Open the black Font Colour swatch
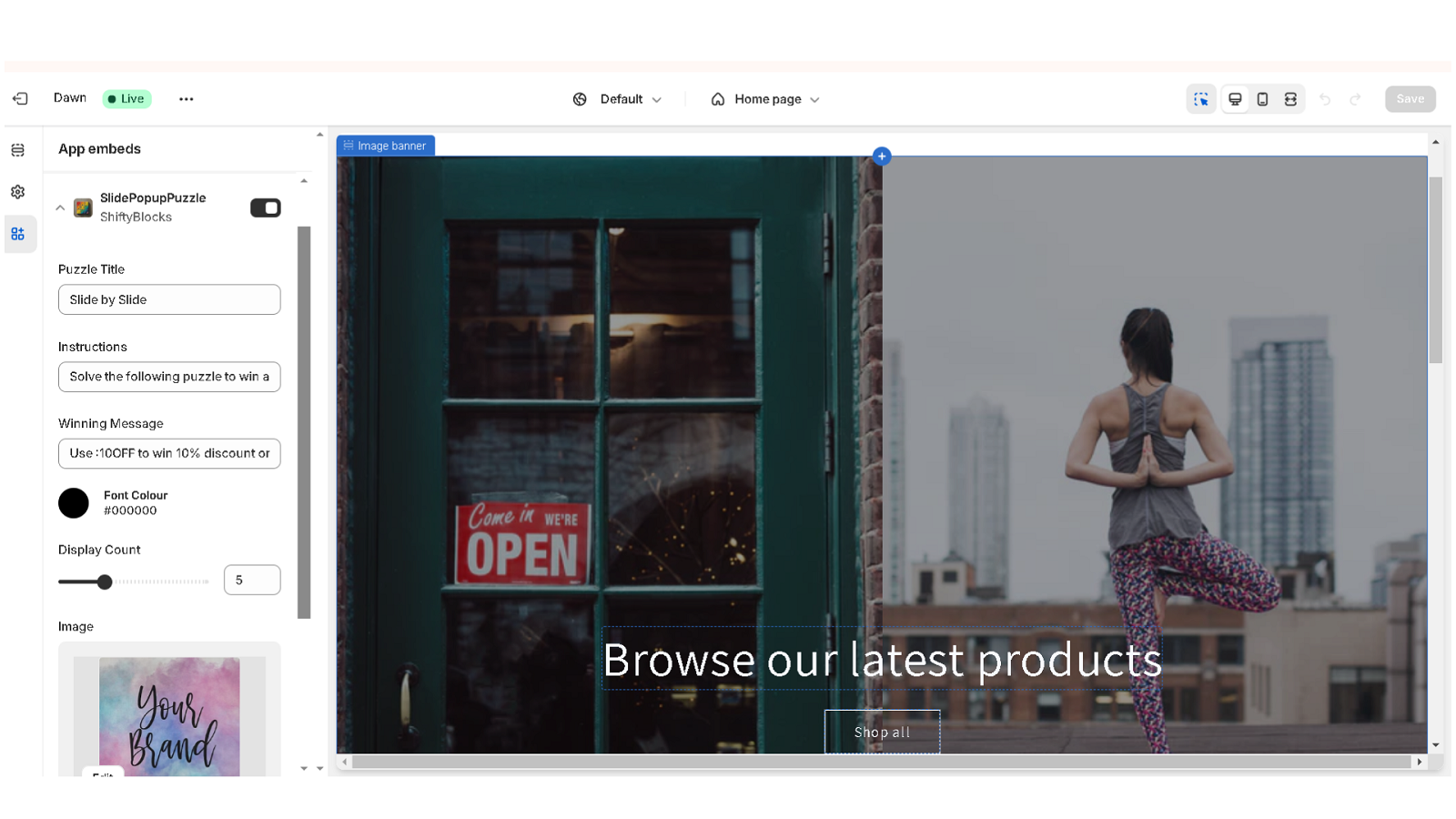This screenshot has width=1456, height=819. (x=74, y=503)
